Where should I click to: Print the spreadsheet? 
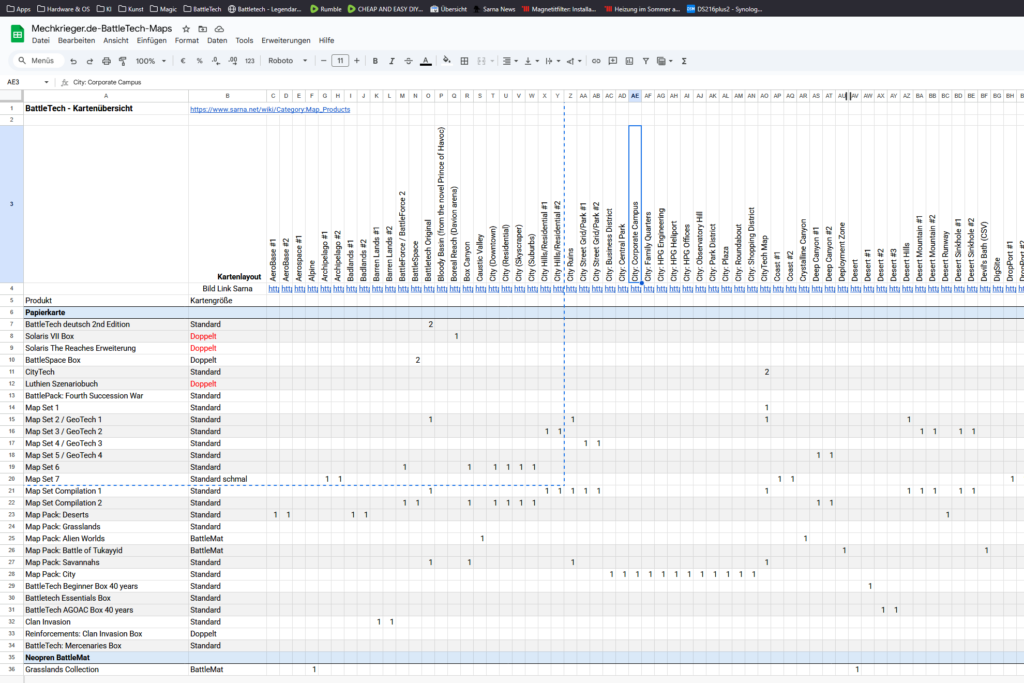coord(106,61)
